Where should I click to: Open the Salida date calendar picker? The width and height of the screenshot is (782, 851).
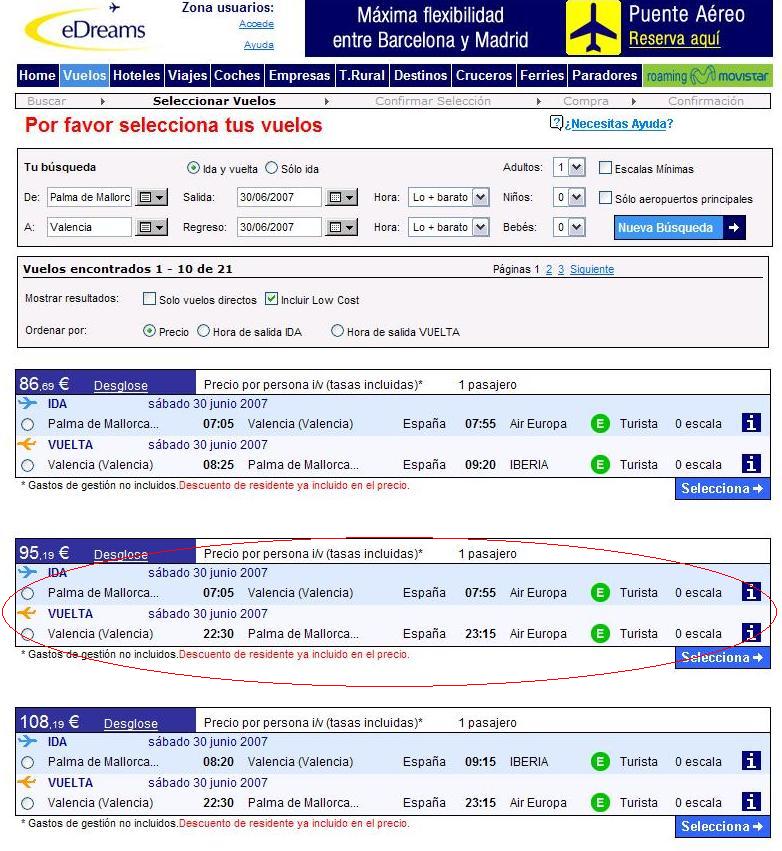pos(341,197)
